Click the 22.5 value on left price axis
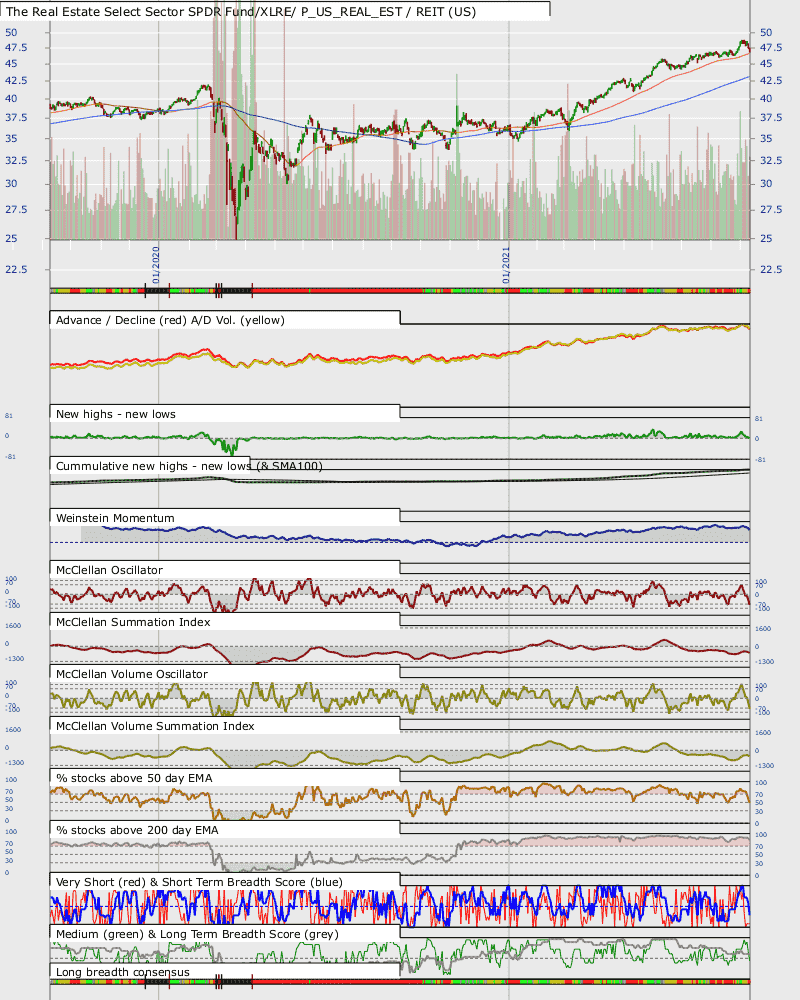The image size is (800, 1000). pyautogui.click(x=17, y=269)
